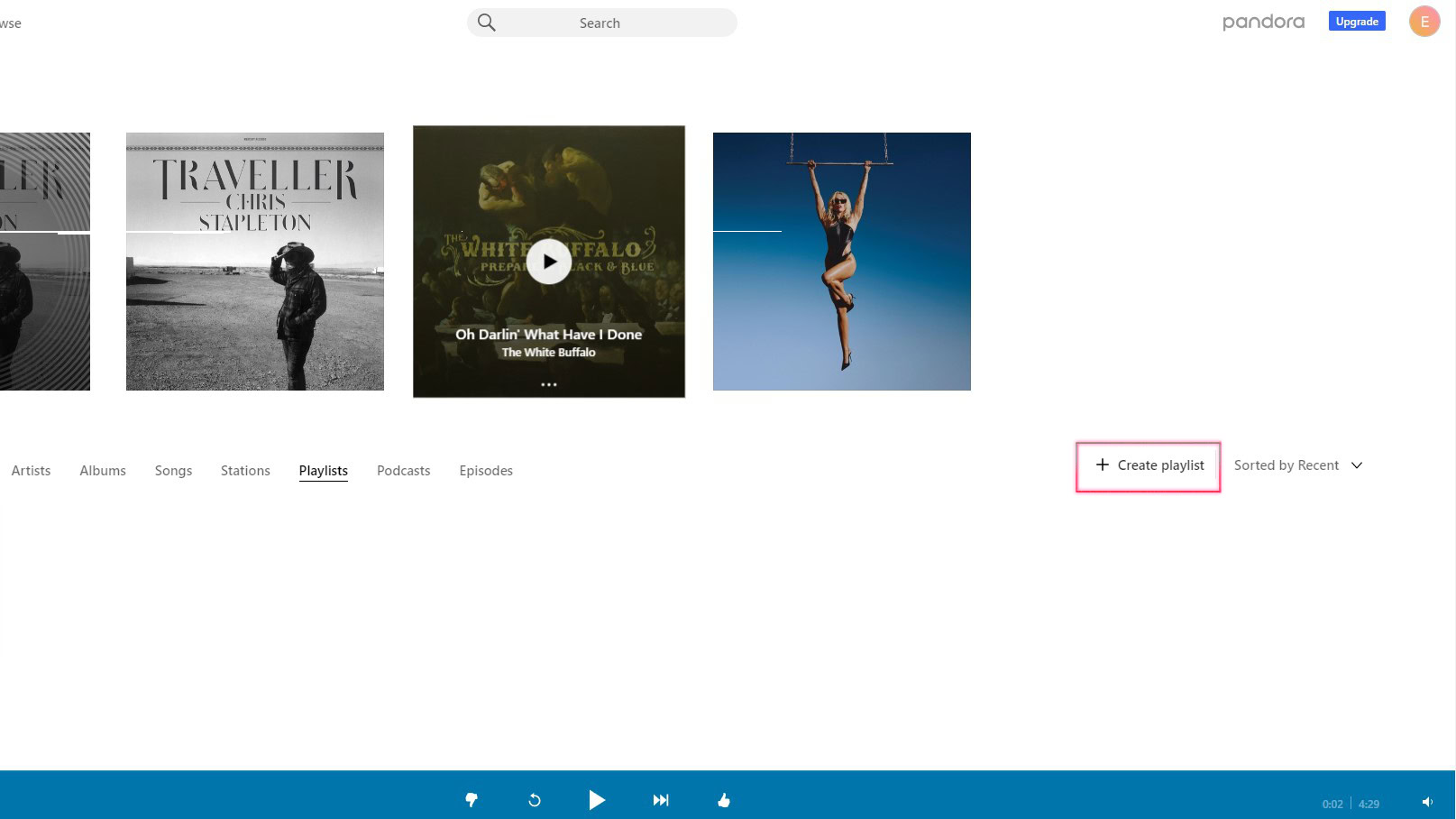This screenshot has height=819, width=1456.
Task: Click the replay icon in player bar
Action: 535,800
